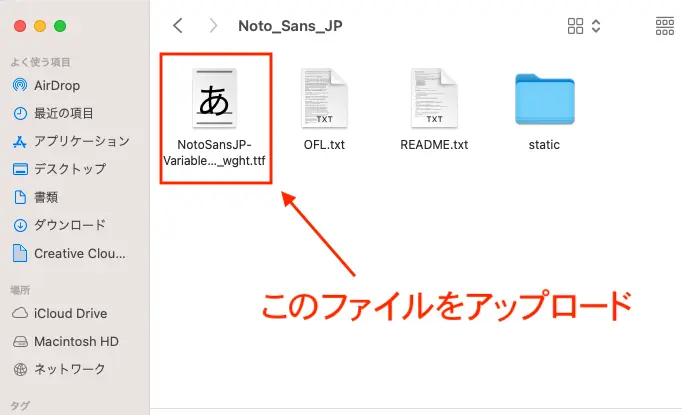Maximize the window with green button

click(x=60, y=26)
